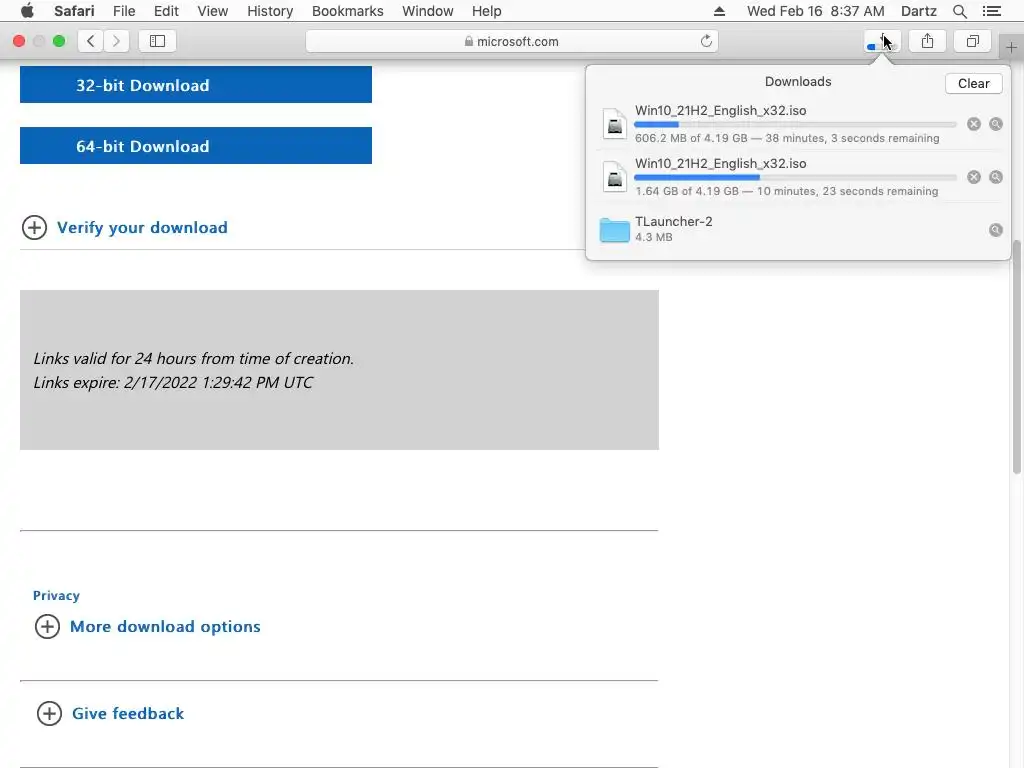
Task: Start the 64-bit Download
Action: pyautogui.click(x=196, y=146)
